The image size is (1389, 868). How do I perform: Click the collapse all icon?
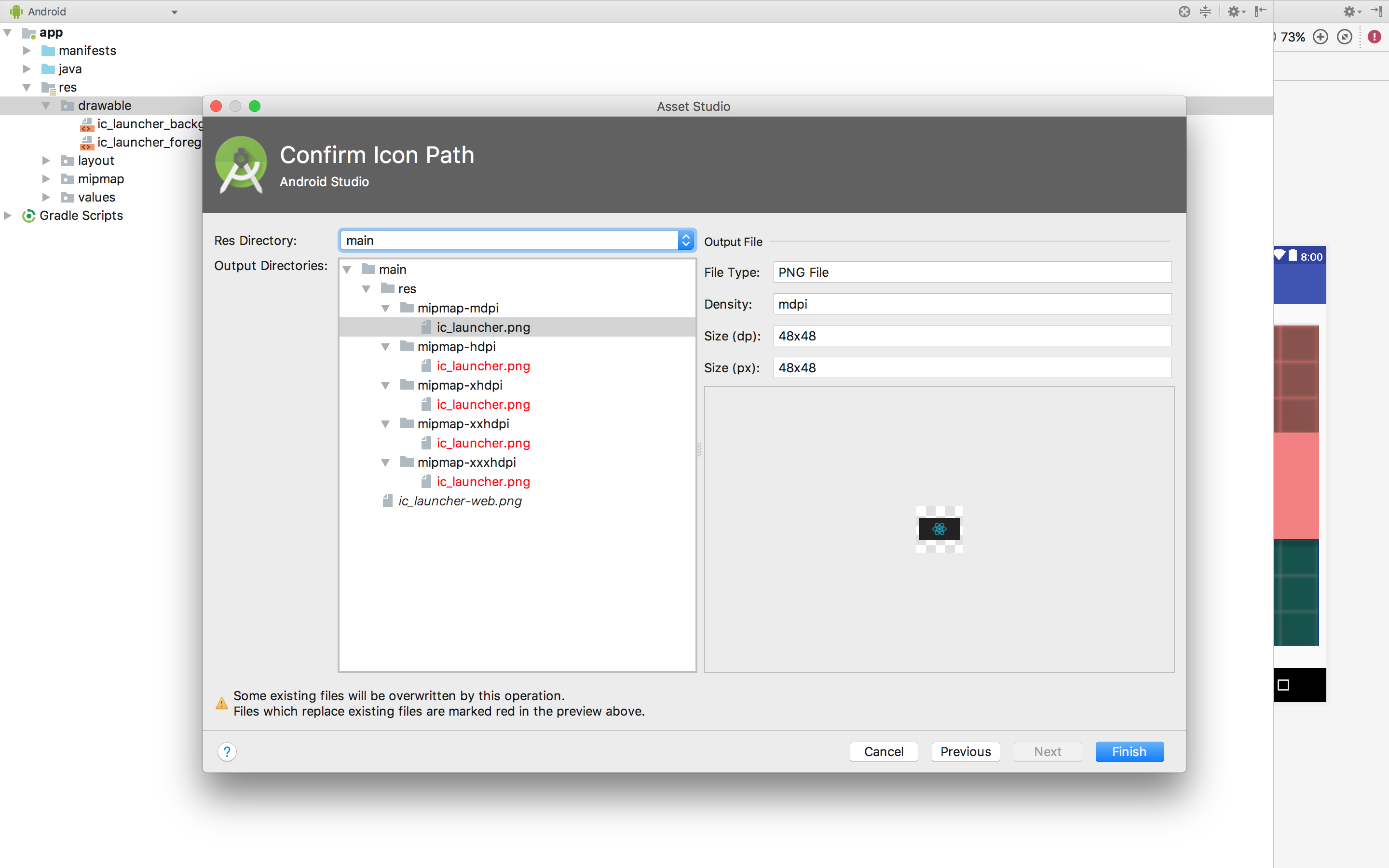1205,12
